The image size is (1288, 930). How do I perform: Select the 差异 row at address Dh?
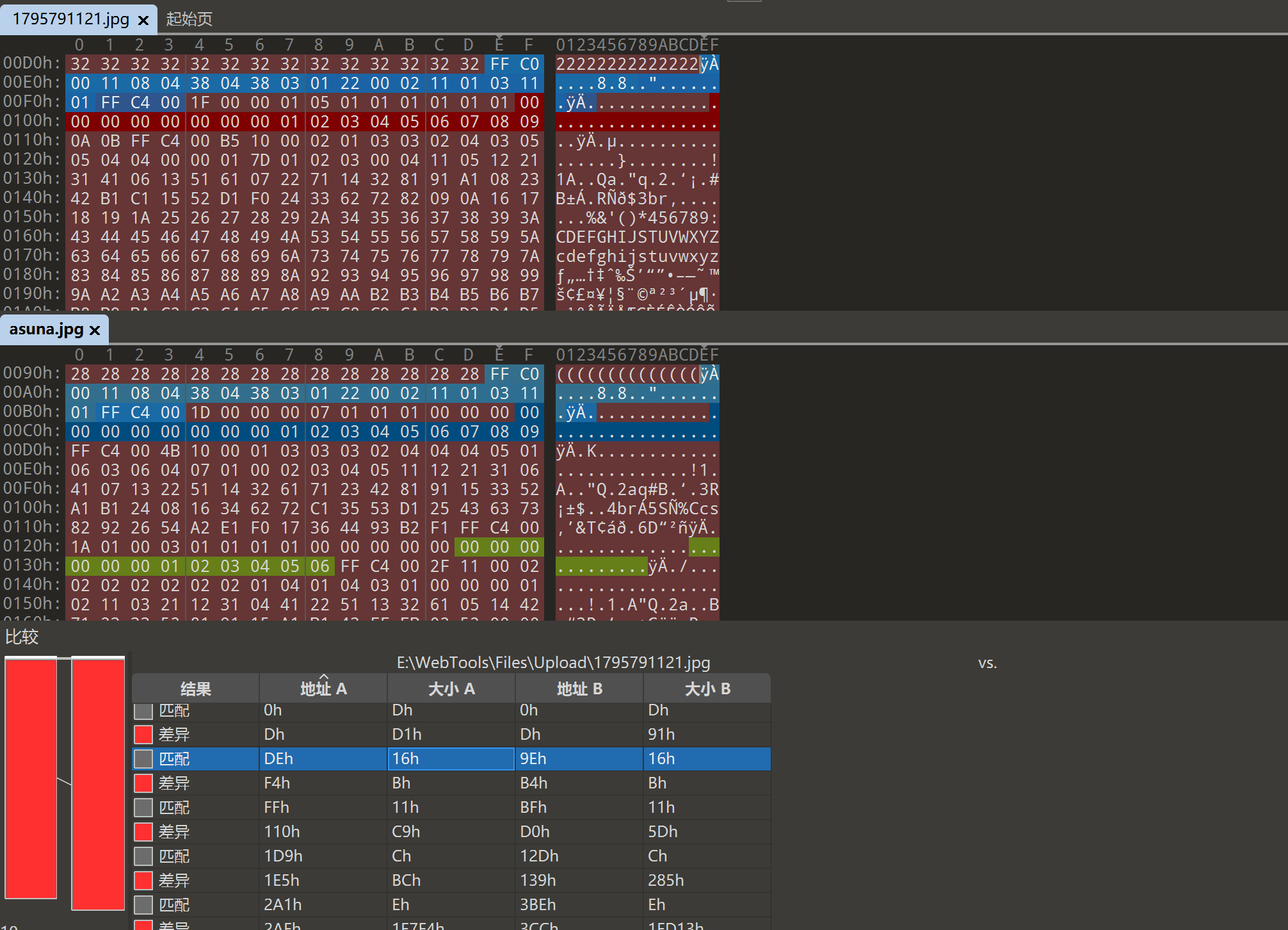pos(451,735)
